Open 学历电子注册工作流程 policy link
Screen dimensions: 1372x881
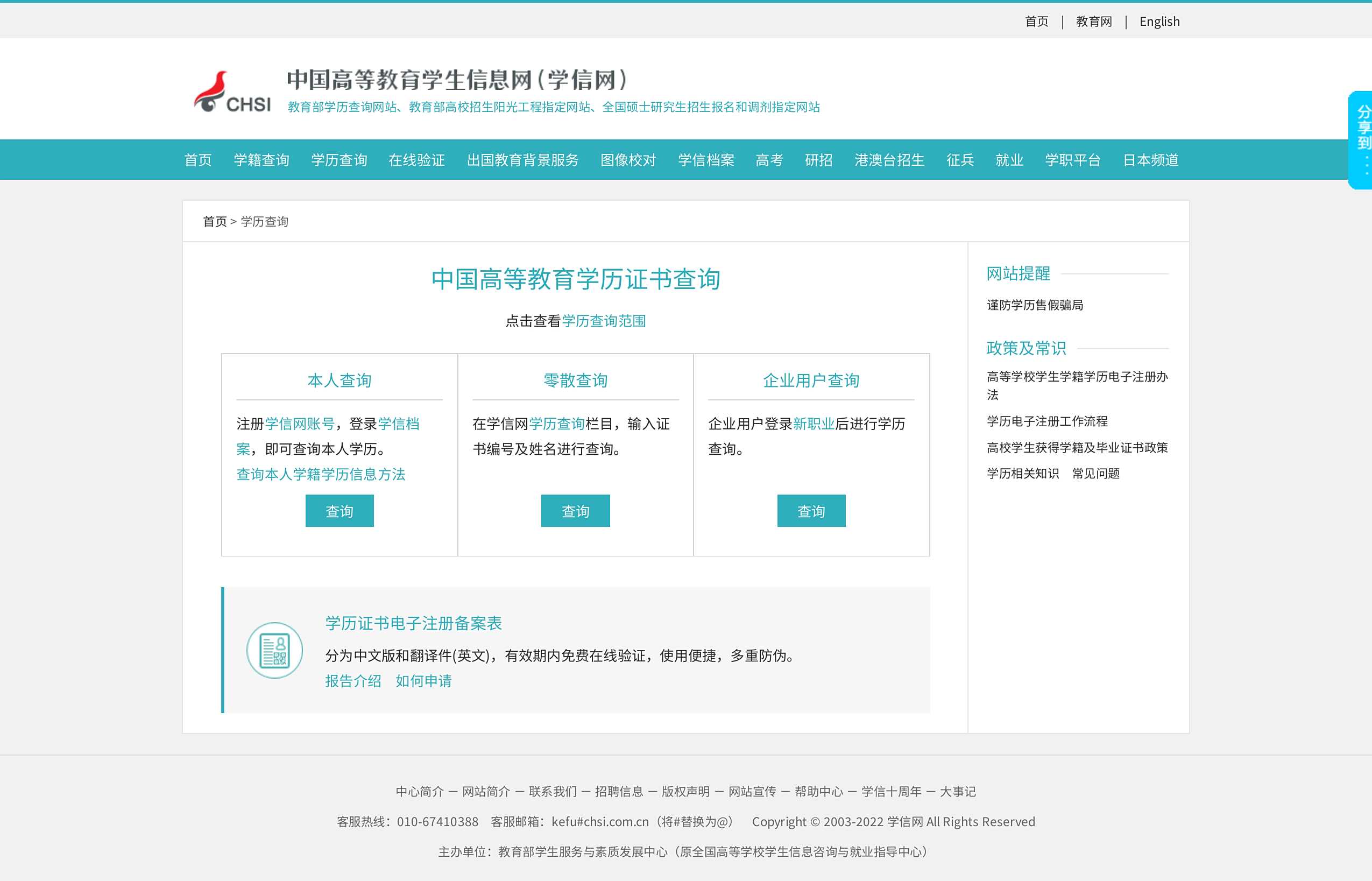1046,421
